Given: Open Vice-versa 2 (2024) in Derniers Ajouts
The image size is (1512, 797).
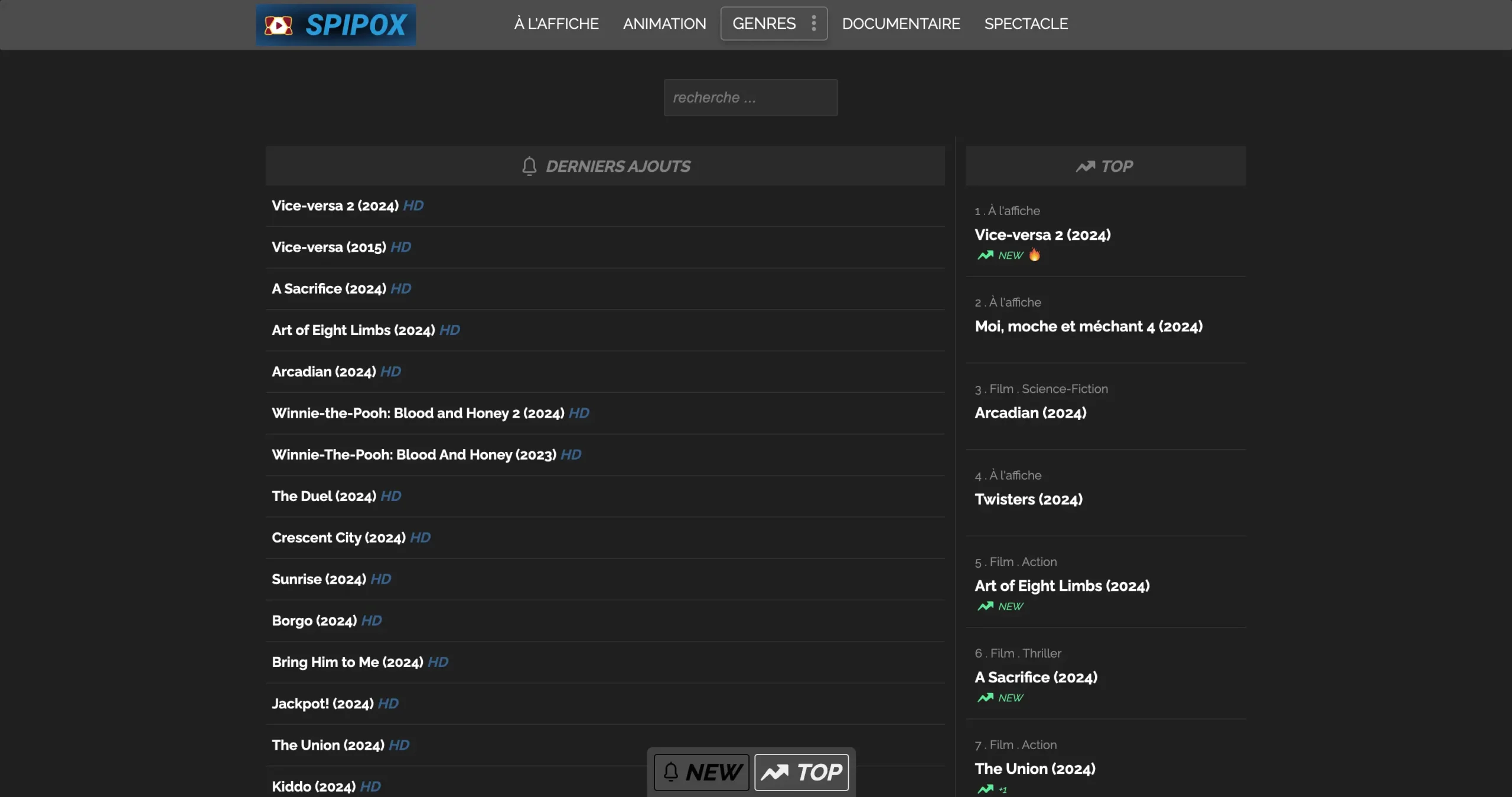Looking at the screenshot, I should (x=335, y=206).
